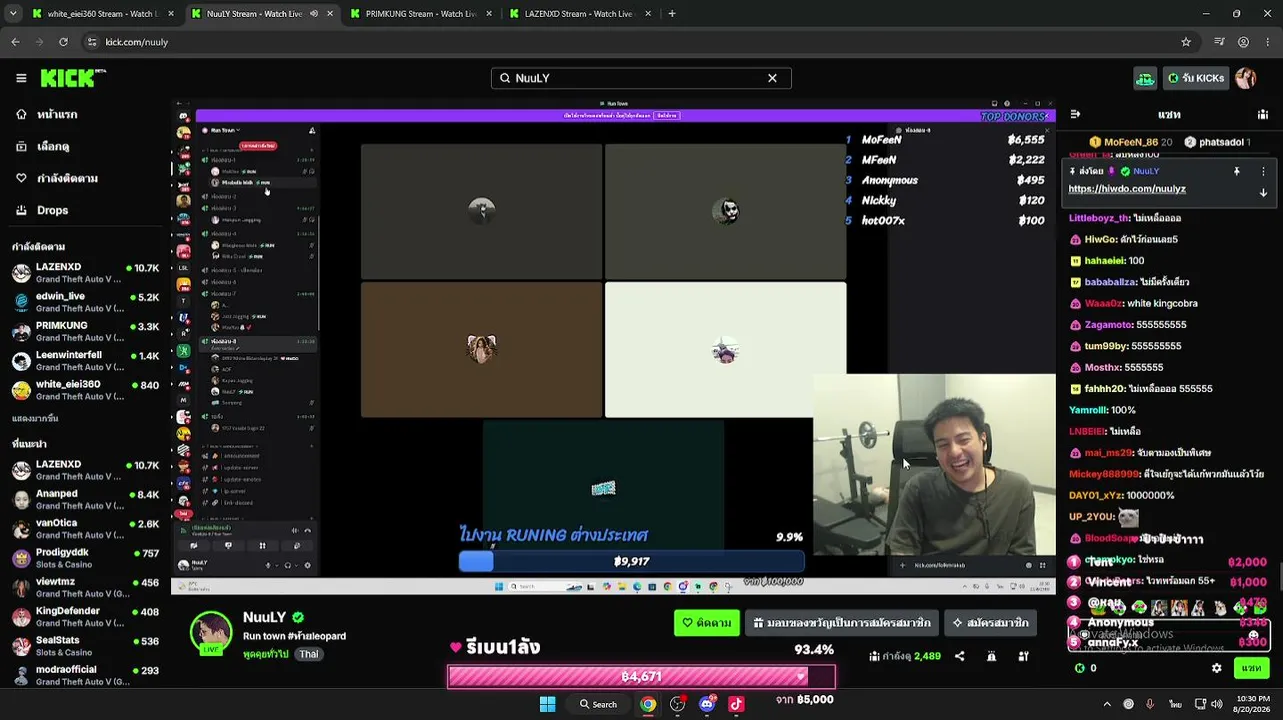
Task: Open พูดคุยทั่วไป category link
Action: [x=266, y=654]
